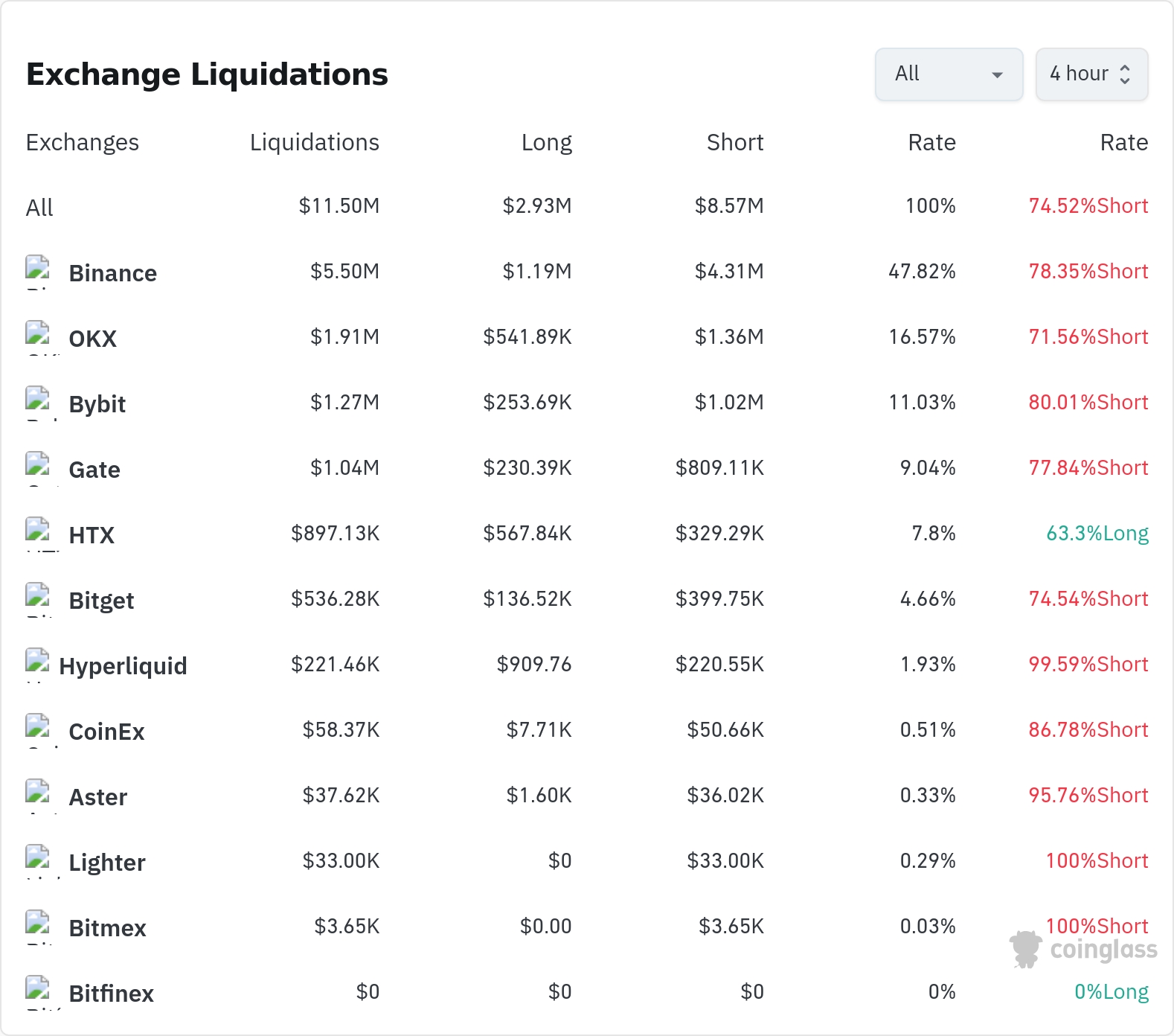This screenshot has height=1036, width=1174.
Task: Click the Short column header
Action: [x=735, y=142]
